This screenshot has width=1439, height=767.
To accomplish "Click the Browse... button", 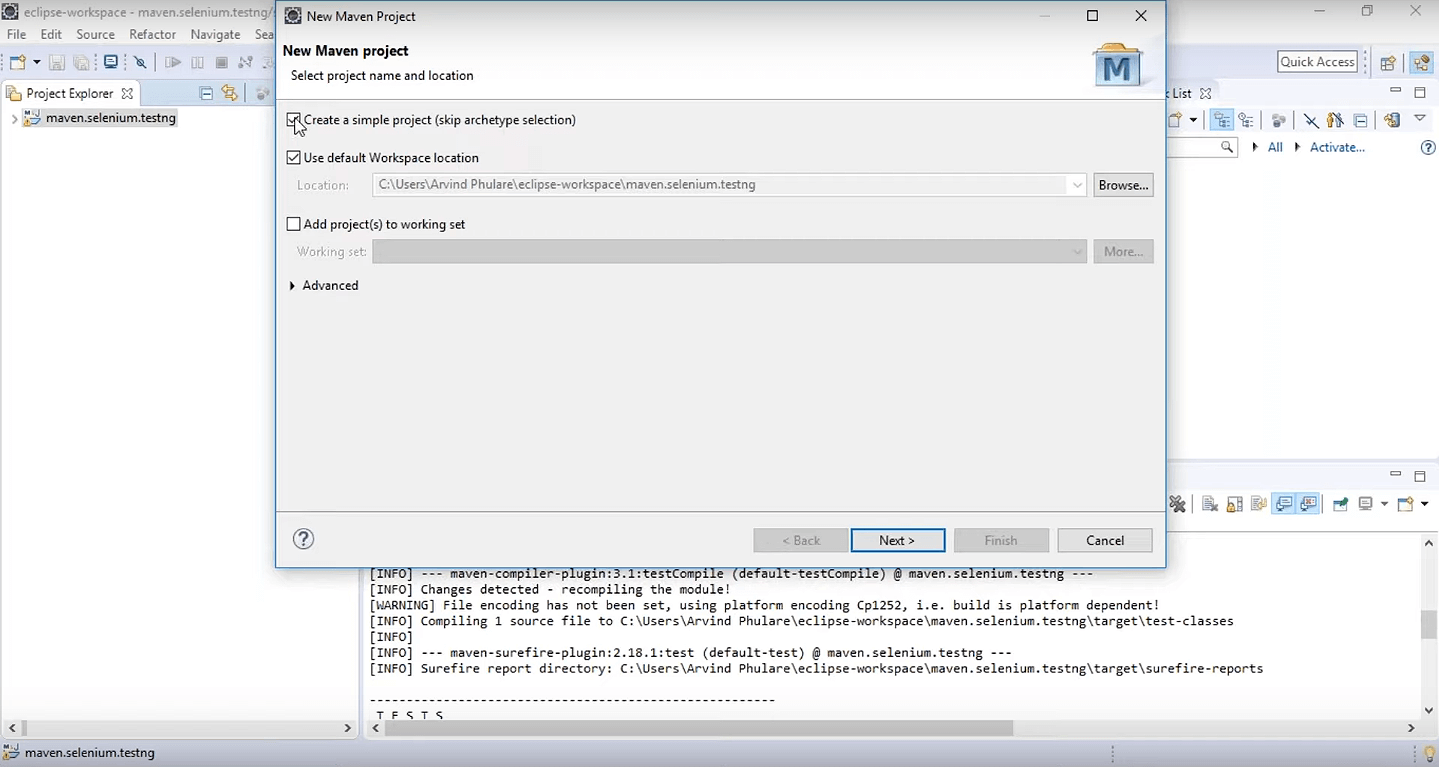I will click(1123, 185).
